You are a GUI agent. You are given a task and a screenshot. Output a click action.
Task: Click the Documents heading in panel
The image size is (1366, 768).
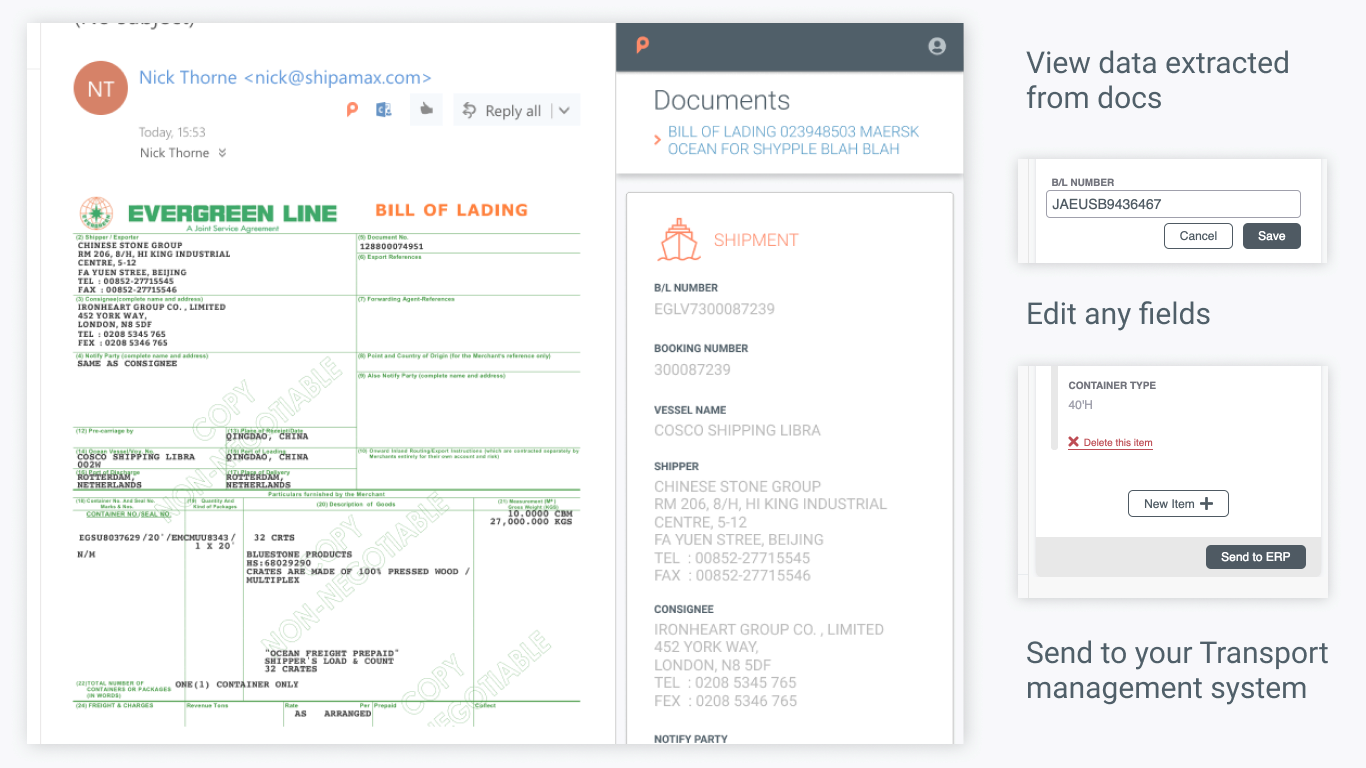[x=721, y=100]
